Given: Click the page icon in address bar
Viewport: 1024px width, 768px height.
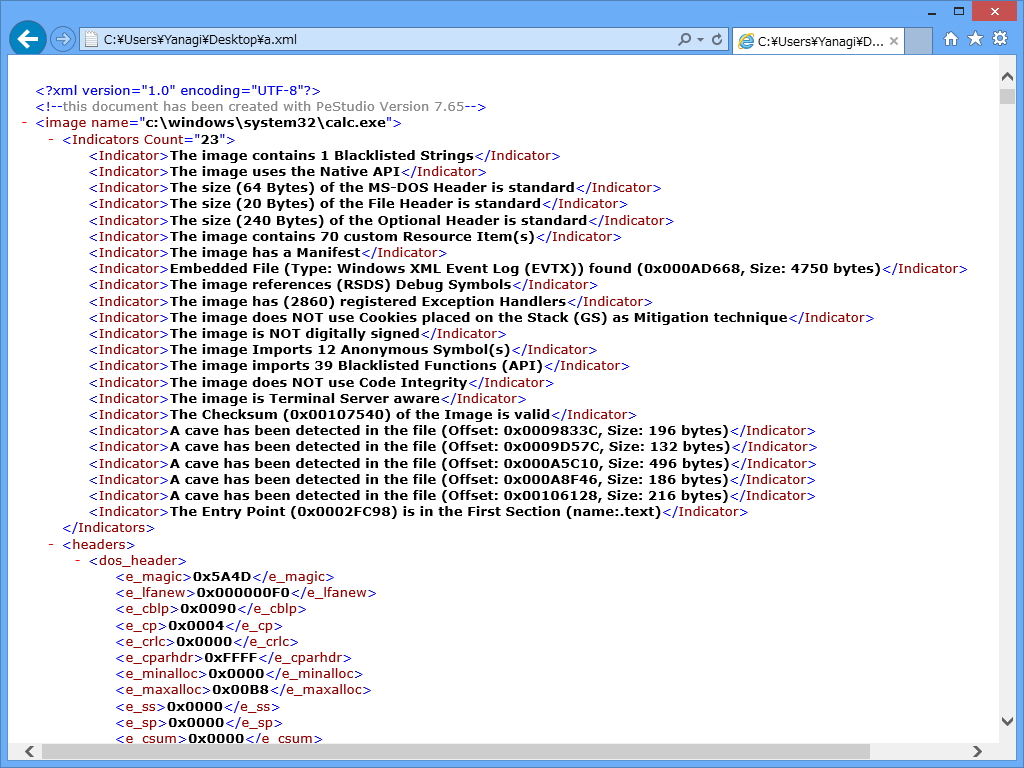Looking at the screenshot, I should [91, 39].
